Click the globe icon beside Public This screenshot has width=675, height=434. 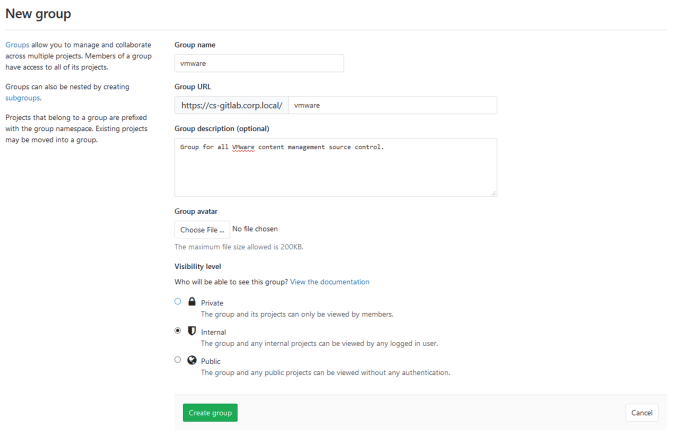[192, 360]
